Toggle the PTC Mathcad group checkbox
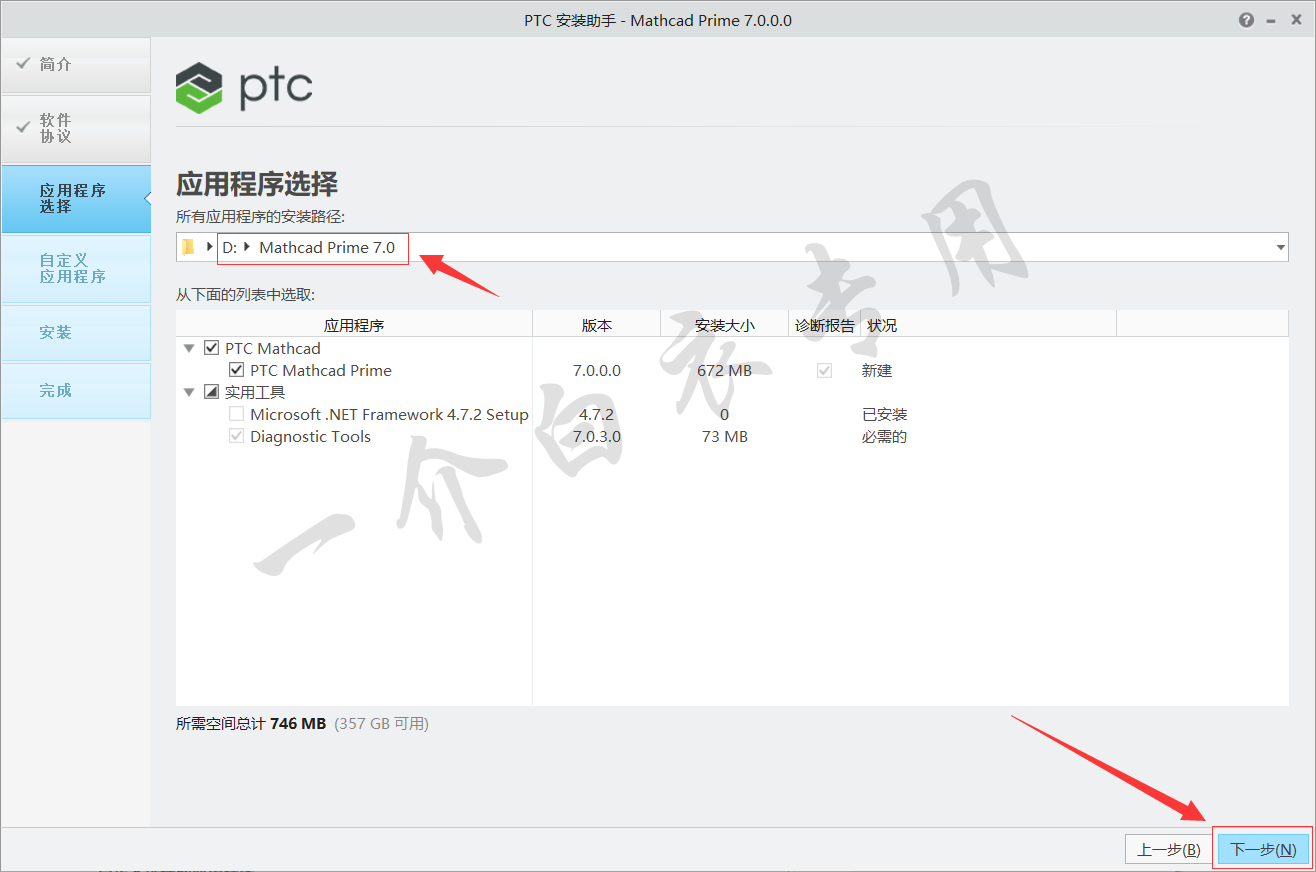1316x872 pixels. point(211,348)
